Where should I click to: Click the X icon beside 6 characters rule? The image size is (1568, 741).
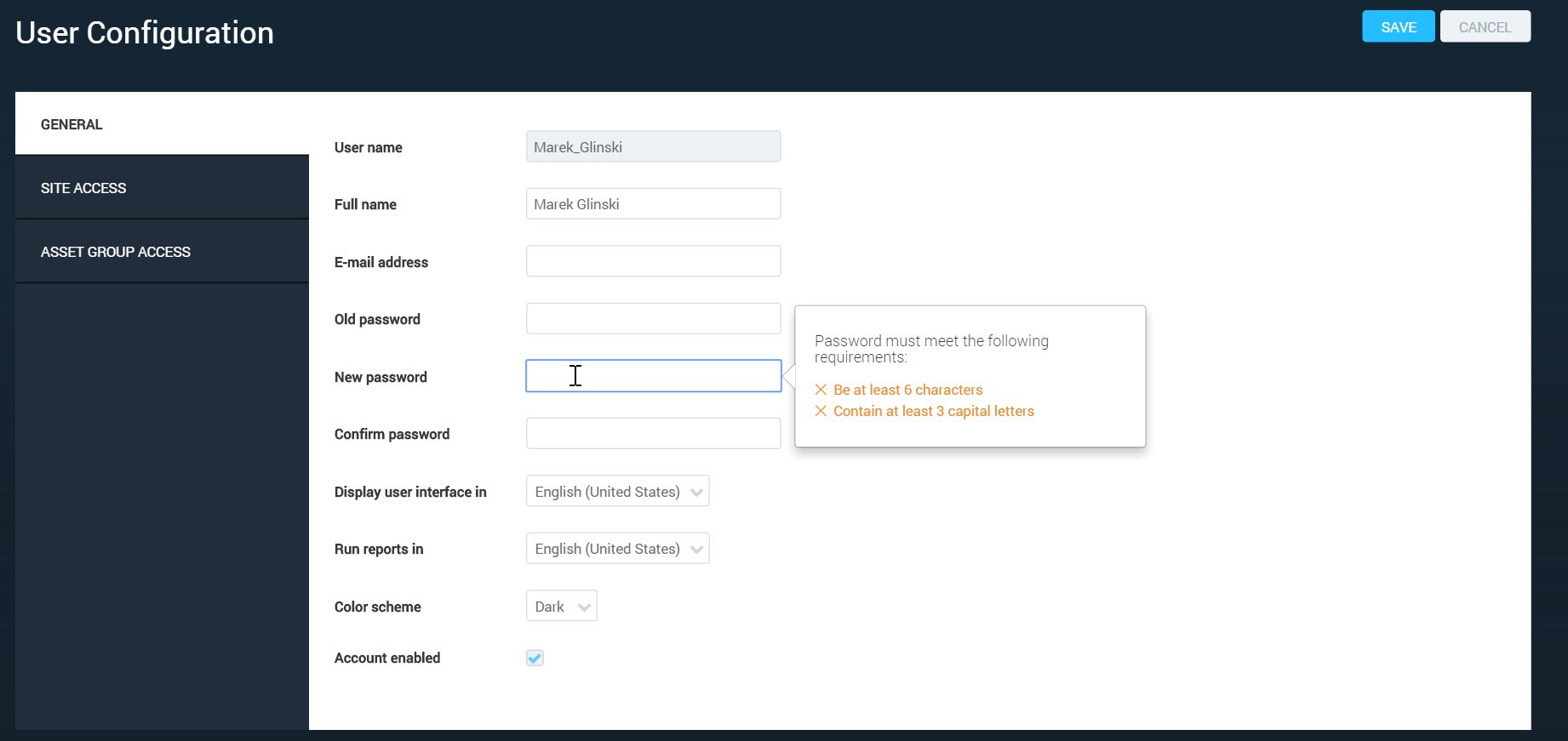point(821,390)
